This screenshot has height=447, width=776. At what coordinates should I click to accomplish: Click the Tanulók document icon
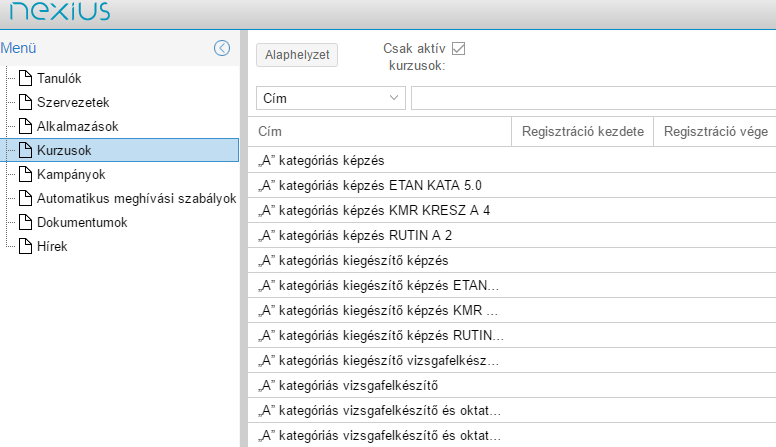(x=27, y=78)
